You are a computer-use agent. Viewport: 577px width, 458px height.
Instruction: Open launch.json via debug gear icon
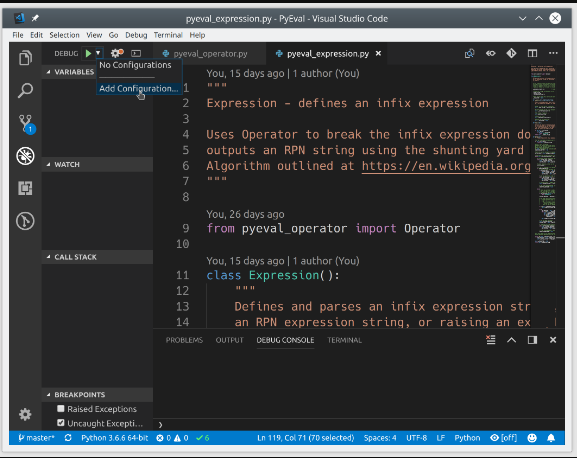coord(117,53)
